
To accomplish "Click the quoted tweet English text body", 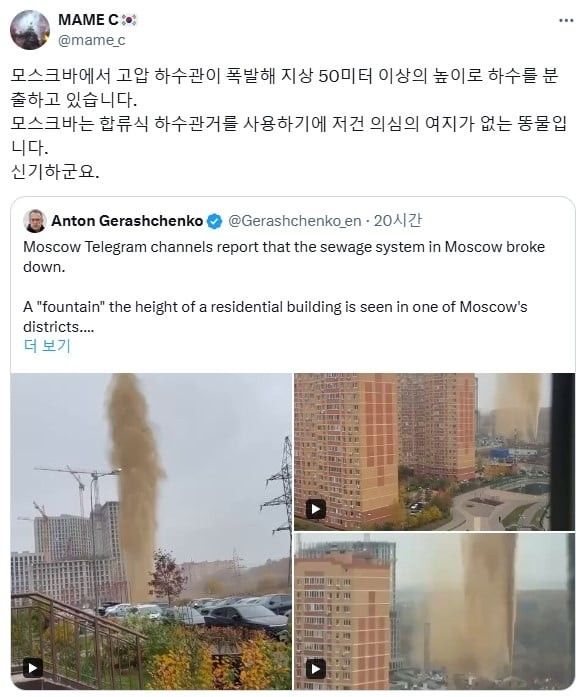I will [284, 287].
